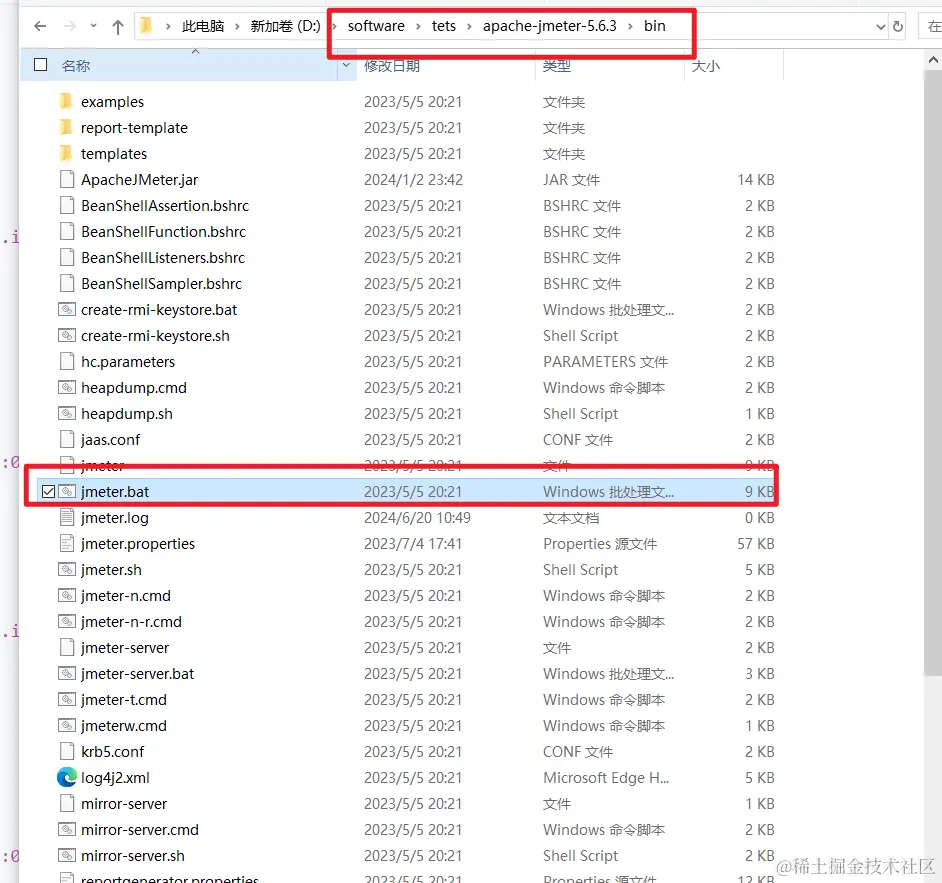Expand the address bar history dropdown
The width and height of the screenshot is (942, 883).
881,26
